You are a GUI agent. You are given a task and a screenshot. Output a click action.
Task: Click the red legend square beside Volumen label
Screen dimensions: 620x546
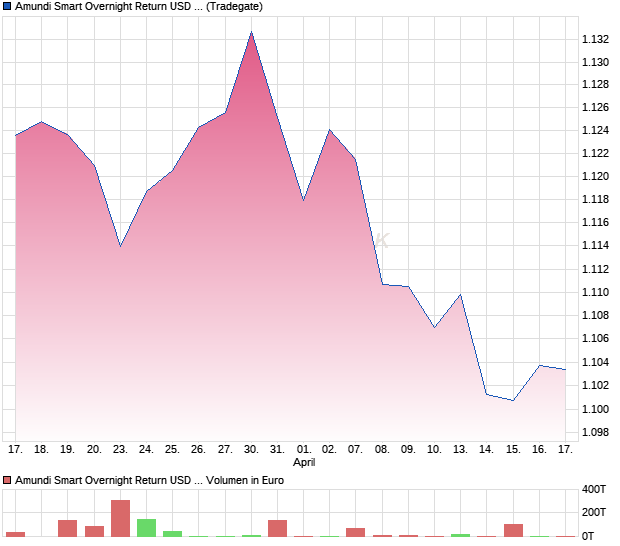[x=7, y=480]
